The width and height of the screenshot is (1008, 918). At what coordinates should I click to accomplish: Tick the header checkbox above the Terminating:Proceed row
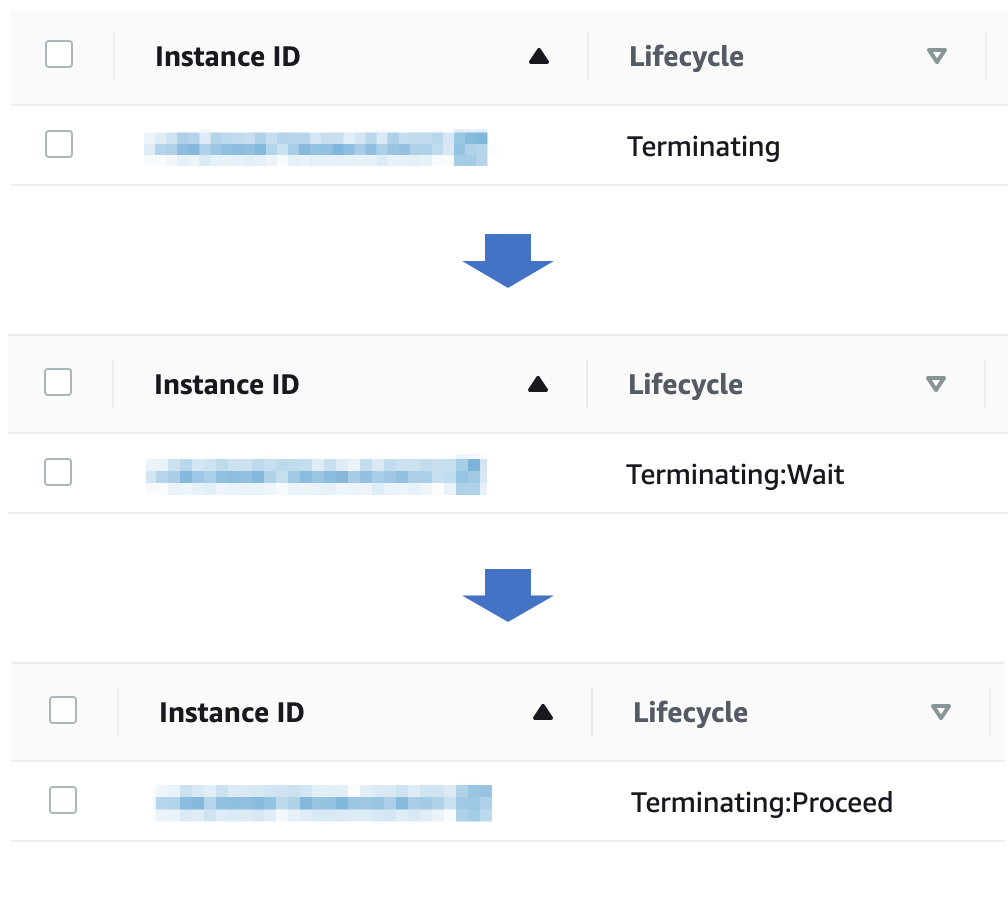63,710
